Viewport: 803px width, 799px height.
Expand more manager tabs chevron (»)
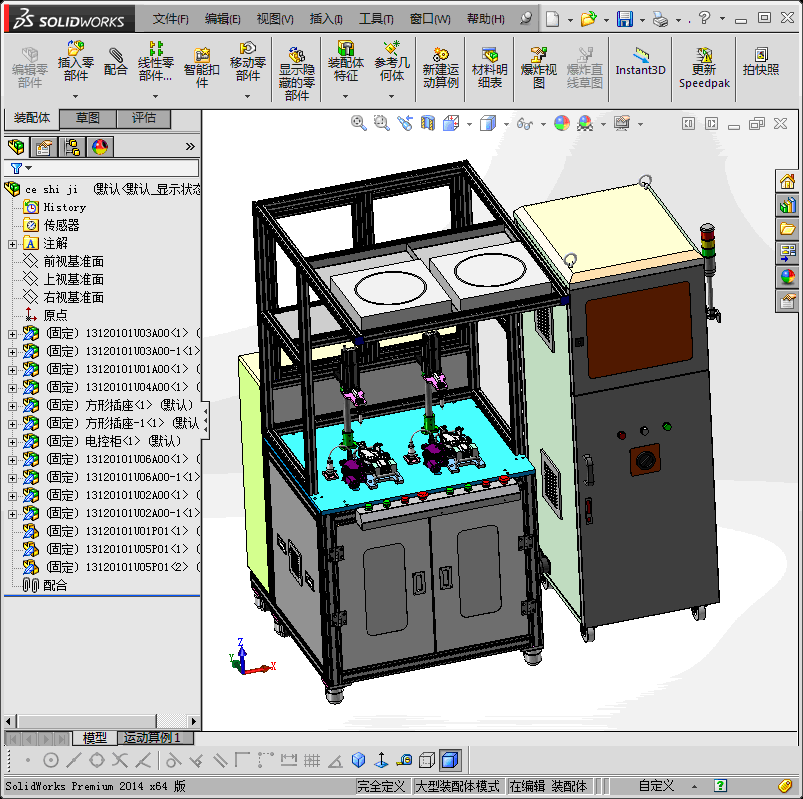point(190,146)
